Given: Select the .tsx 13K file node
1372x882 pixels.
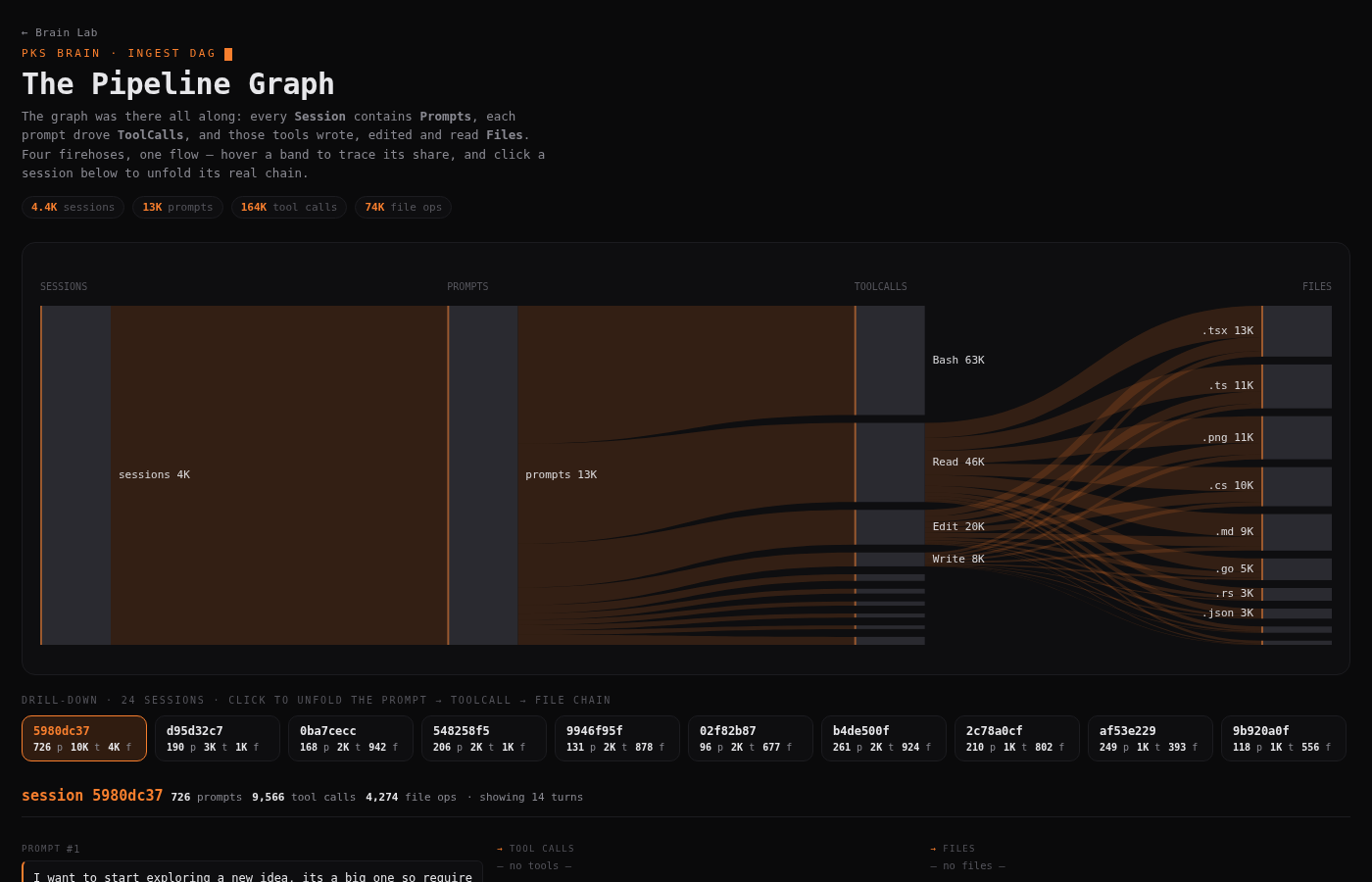Looking at the screenshot, I should click(x=1297, y=331).
